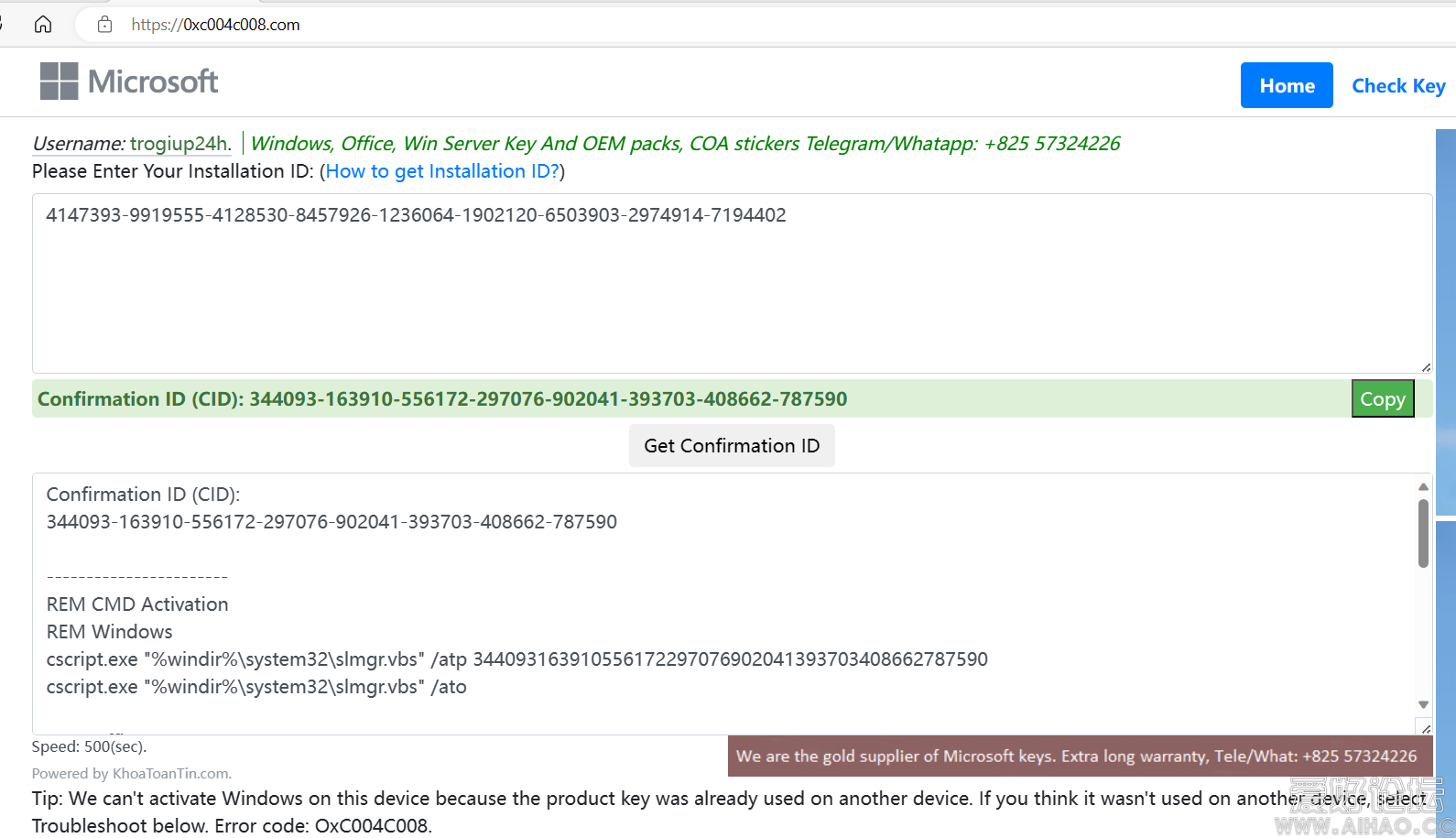Click the scroll down arrow of results box
Viewport: 1456px width, 838px height.
(1423, 704)
